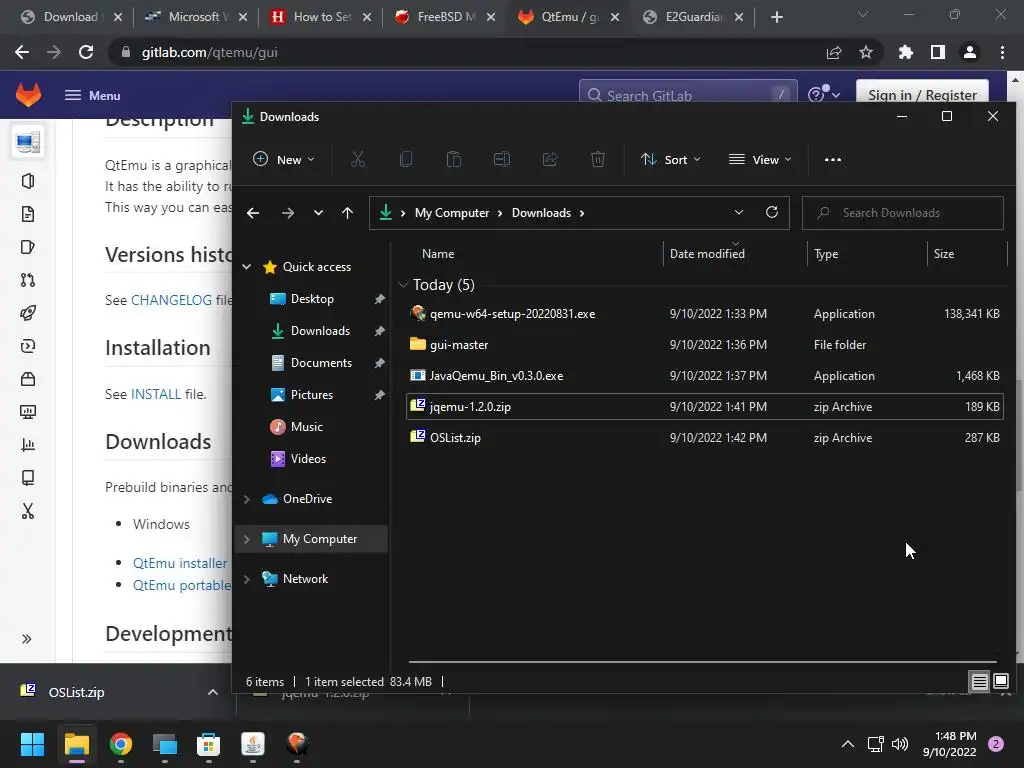Switch to the Download browser tab
The width and height of the screenshot is (1024, 768).
72,17
